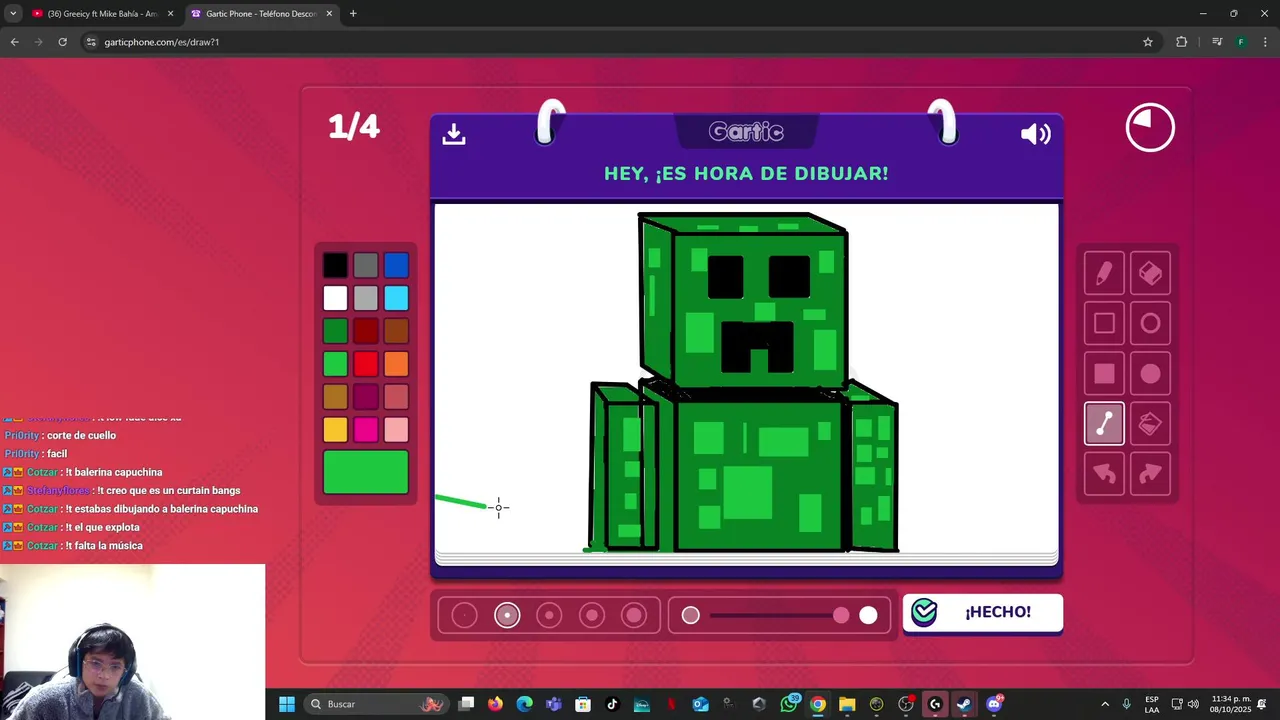Viewport: 1280px width, 720px height.
Task: Pick the dark green color swatch
Action: pyautogui.click(x=335, y=331)
